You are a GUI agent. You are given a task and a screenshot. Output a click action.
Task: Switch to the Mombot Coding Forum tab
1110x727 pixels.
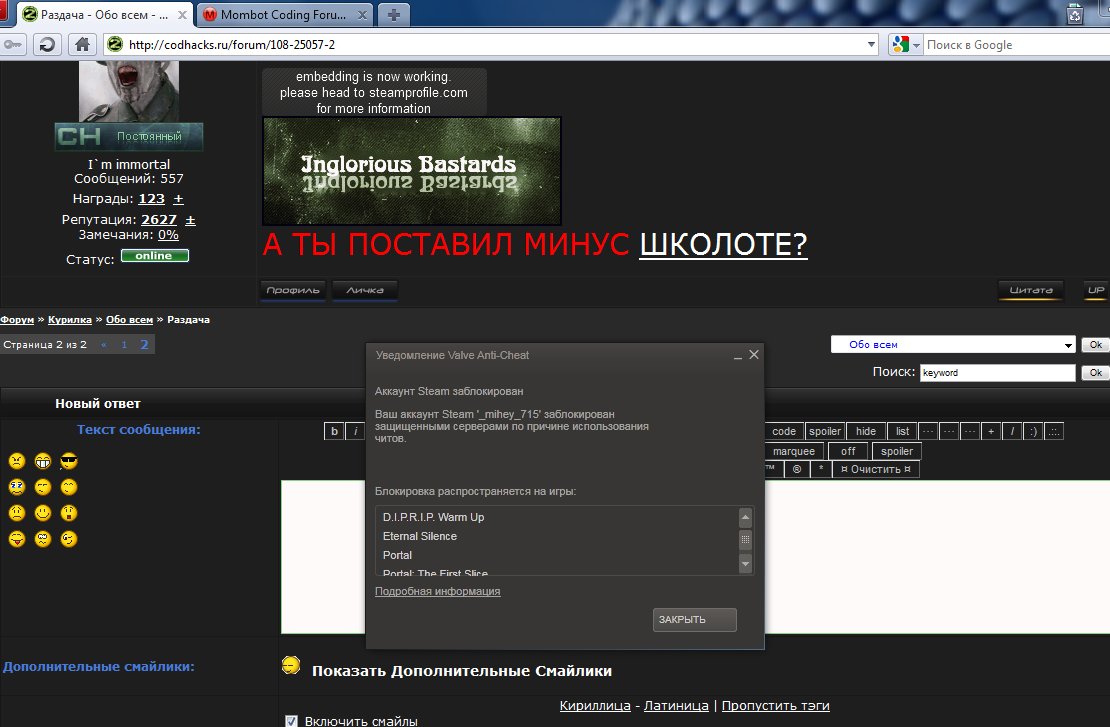[x=284, y=15]
